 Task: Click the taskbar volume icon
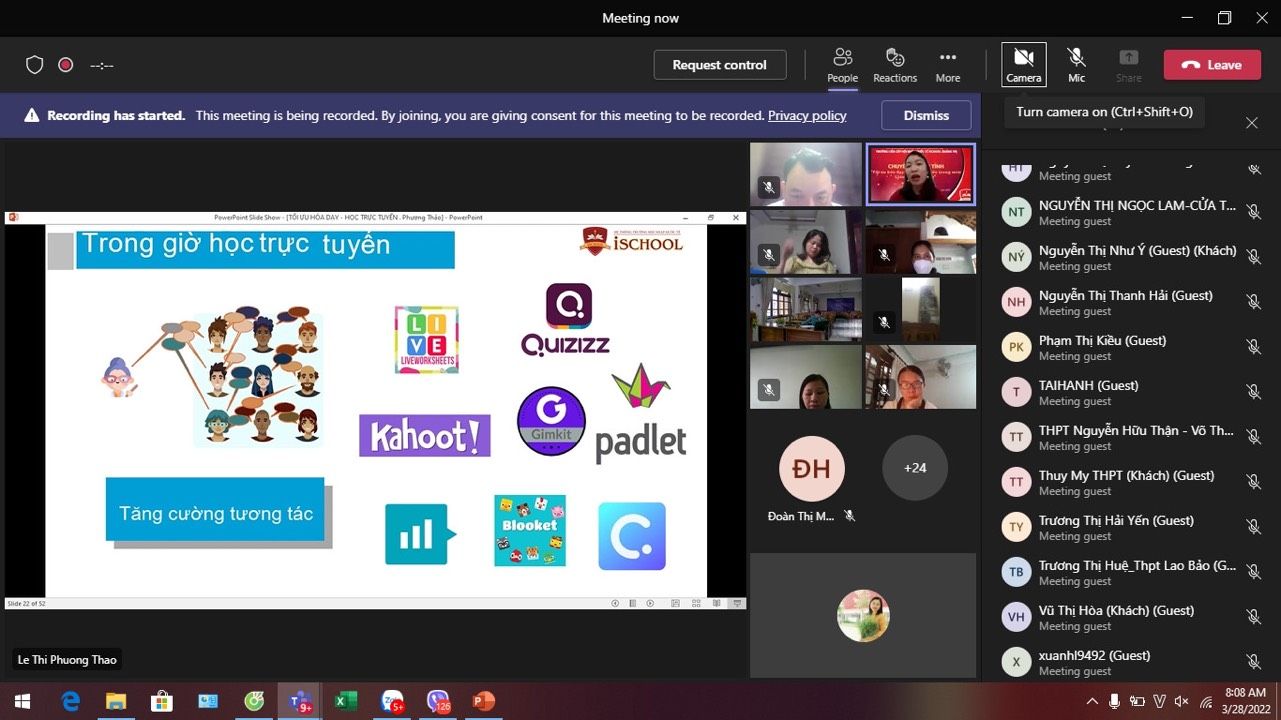click(1182, 702)
